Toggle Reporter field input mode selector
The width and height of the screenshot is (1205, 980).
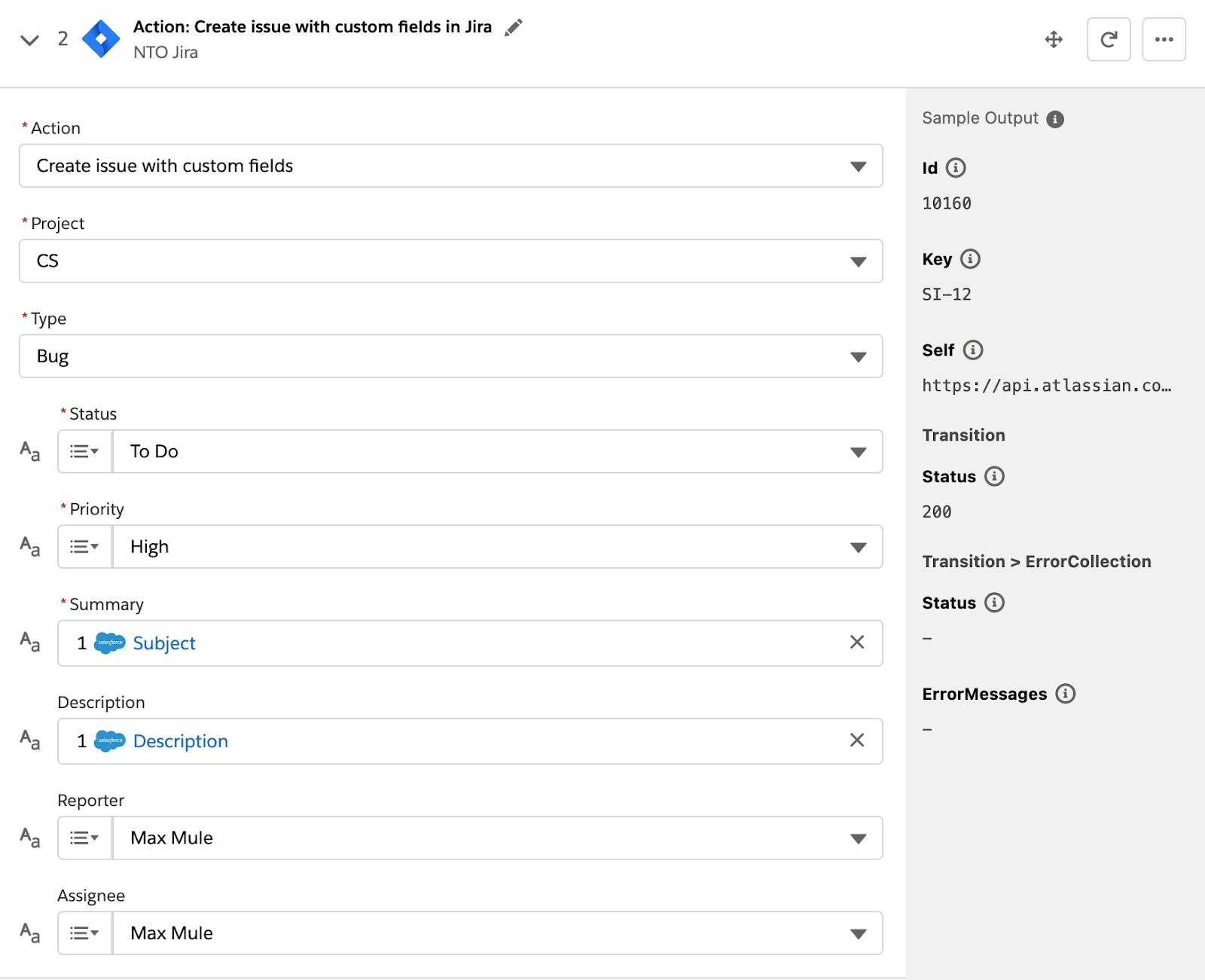tap(84, 838)
